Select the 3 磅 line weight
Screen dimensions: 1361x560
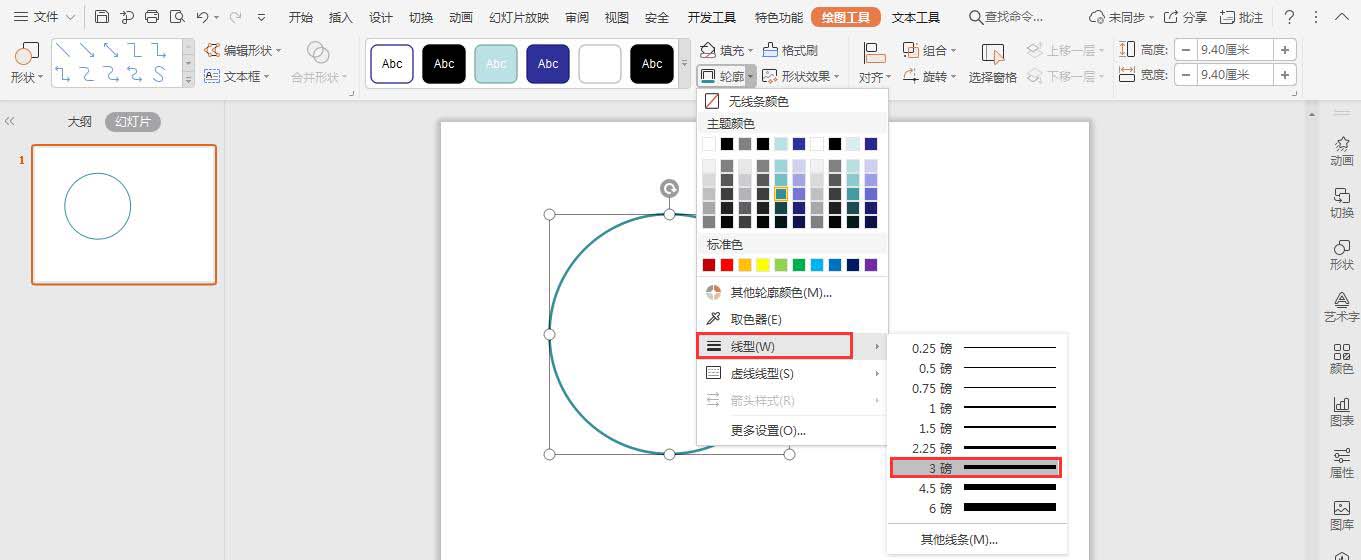coord(976,468)
